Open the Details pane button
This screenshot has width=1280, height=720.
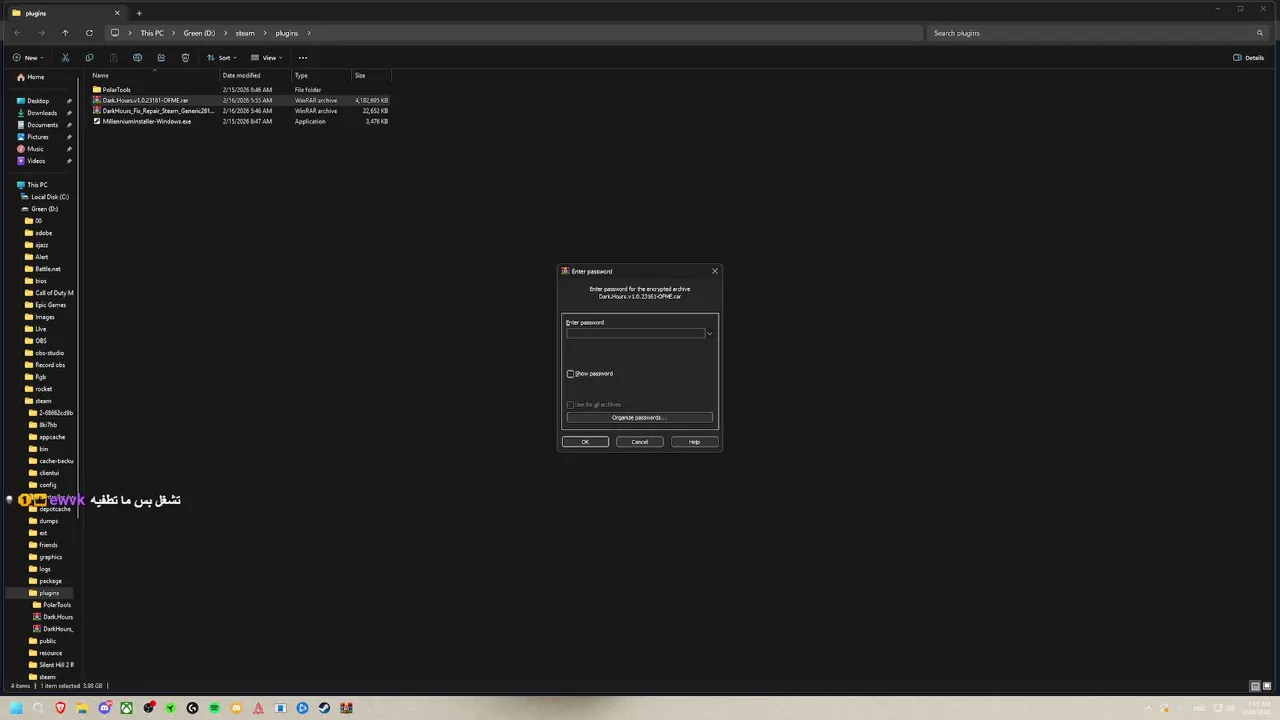click(1249, 58)
